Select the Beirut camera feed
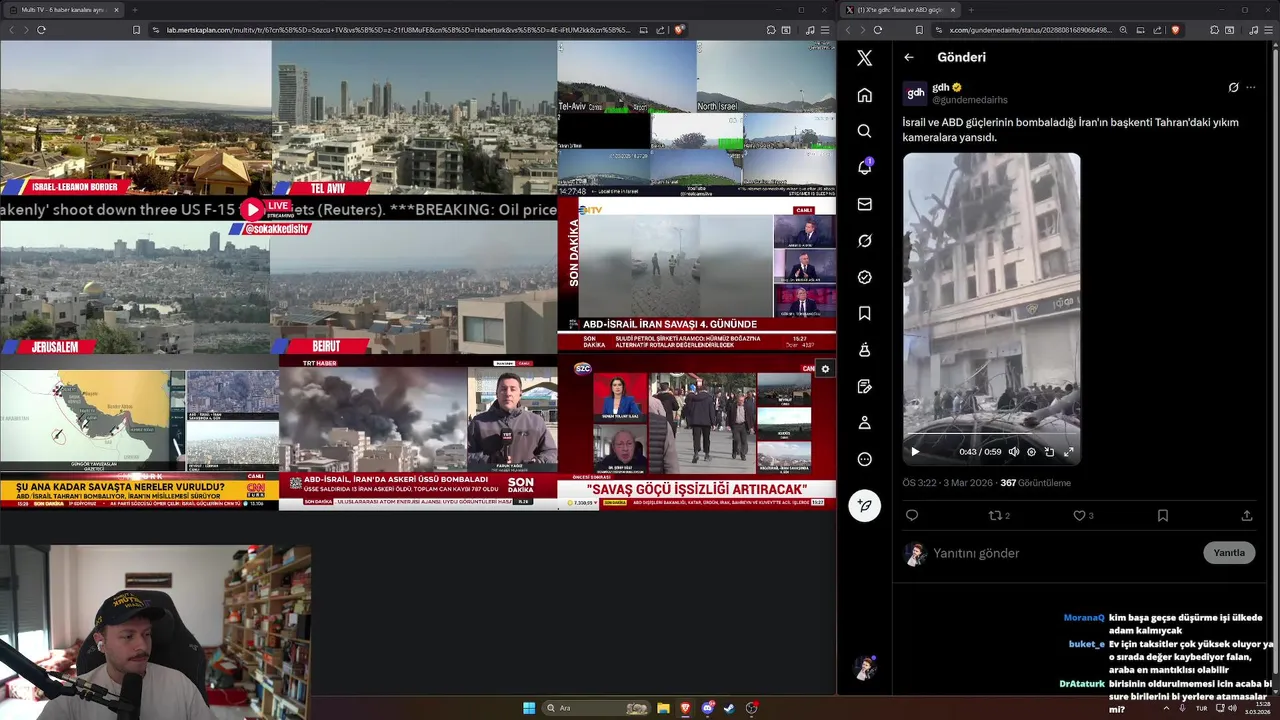 click(414, 288)
